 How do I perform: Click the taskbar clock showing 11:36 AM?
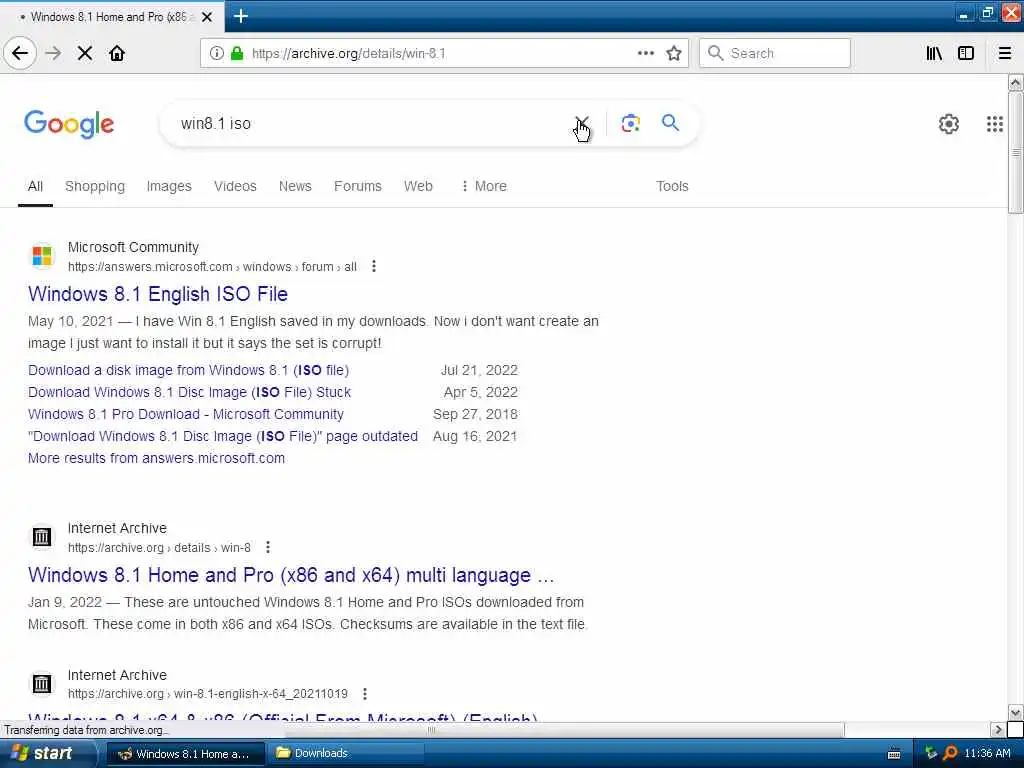987,753
